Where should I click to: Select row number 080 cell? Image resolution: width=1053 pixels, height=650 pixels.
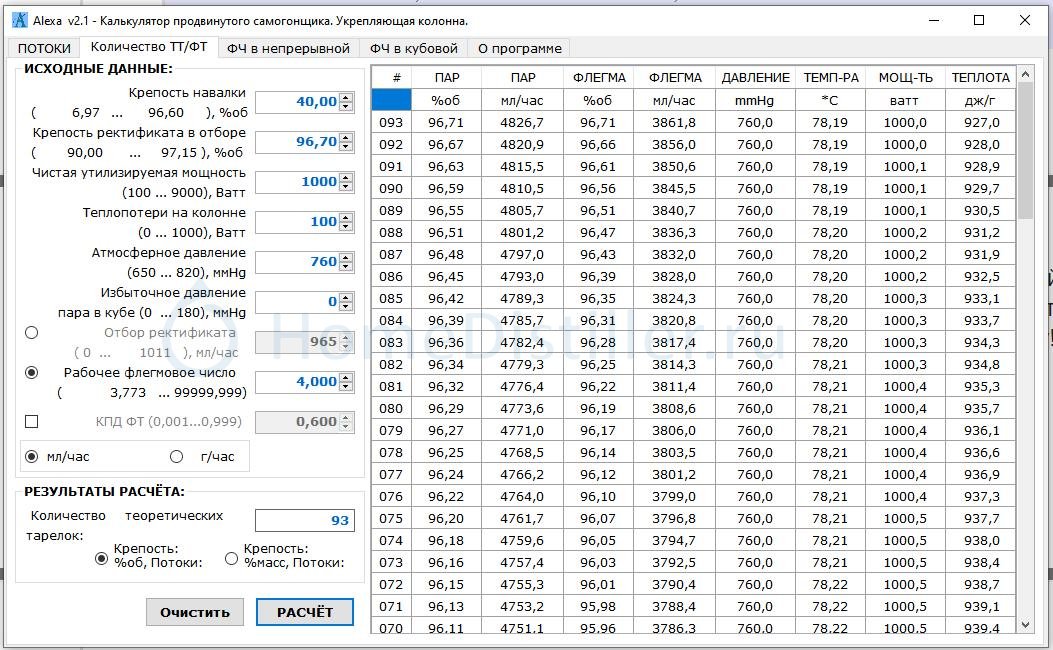click(391, 408)
